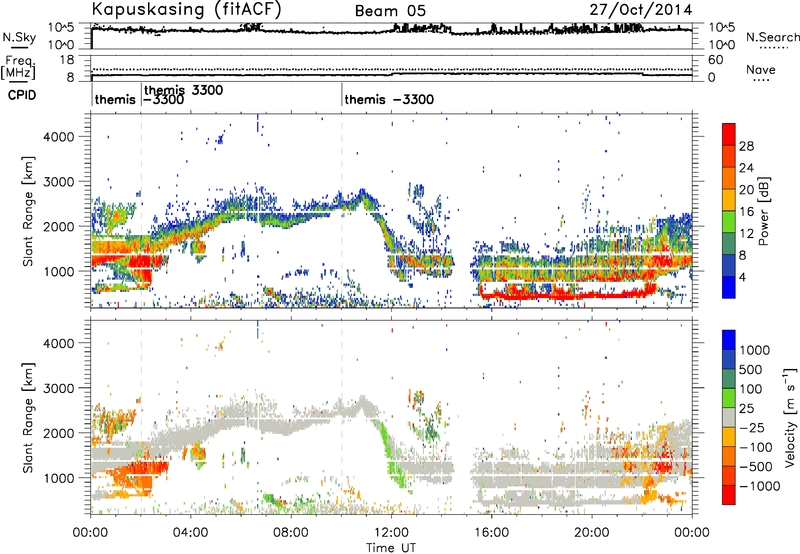Image resolution: width=800 pixels, height=554 pixels.
Task: Click the date '27/Oct/2014'
Action: point(641,10)
